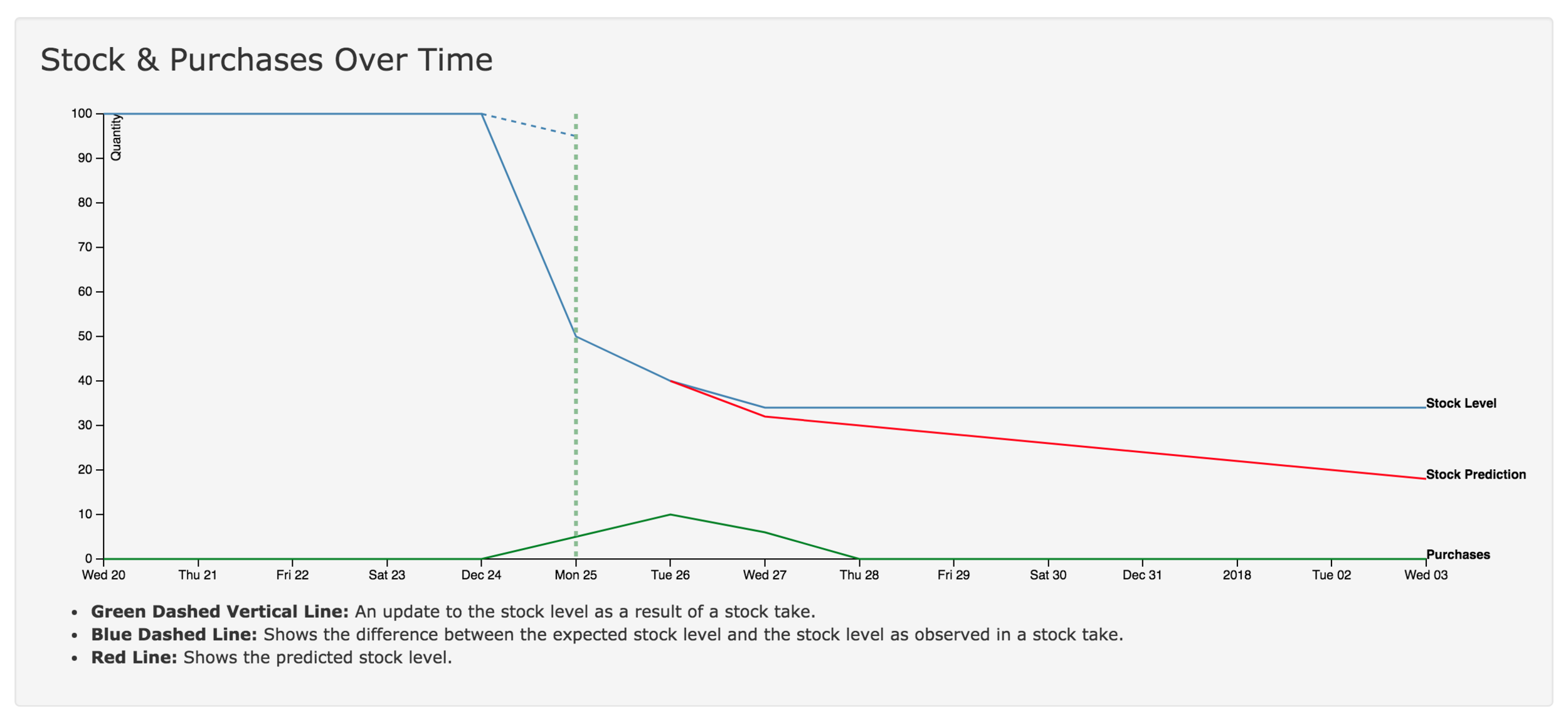
Task: Click the Dec 24 axis date label
Action: pos(481,575)
